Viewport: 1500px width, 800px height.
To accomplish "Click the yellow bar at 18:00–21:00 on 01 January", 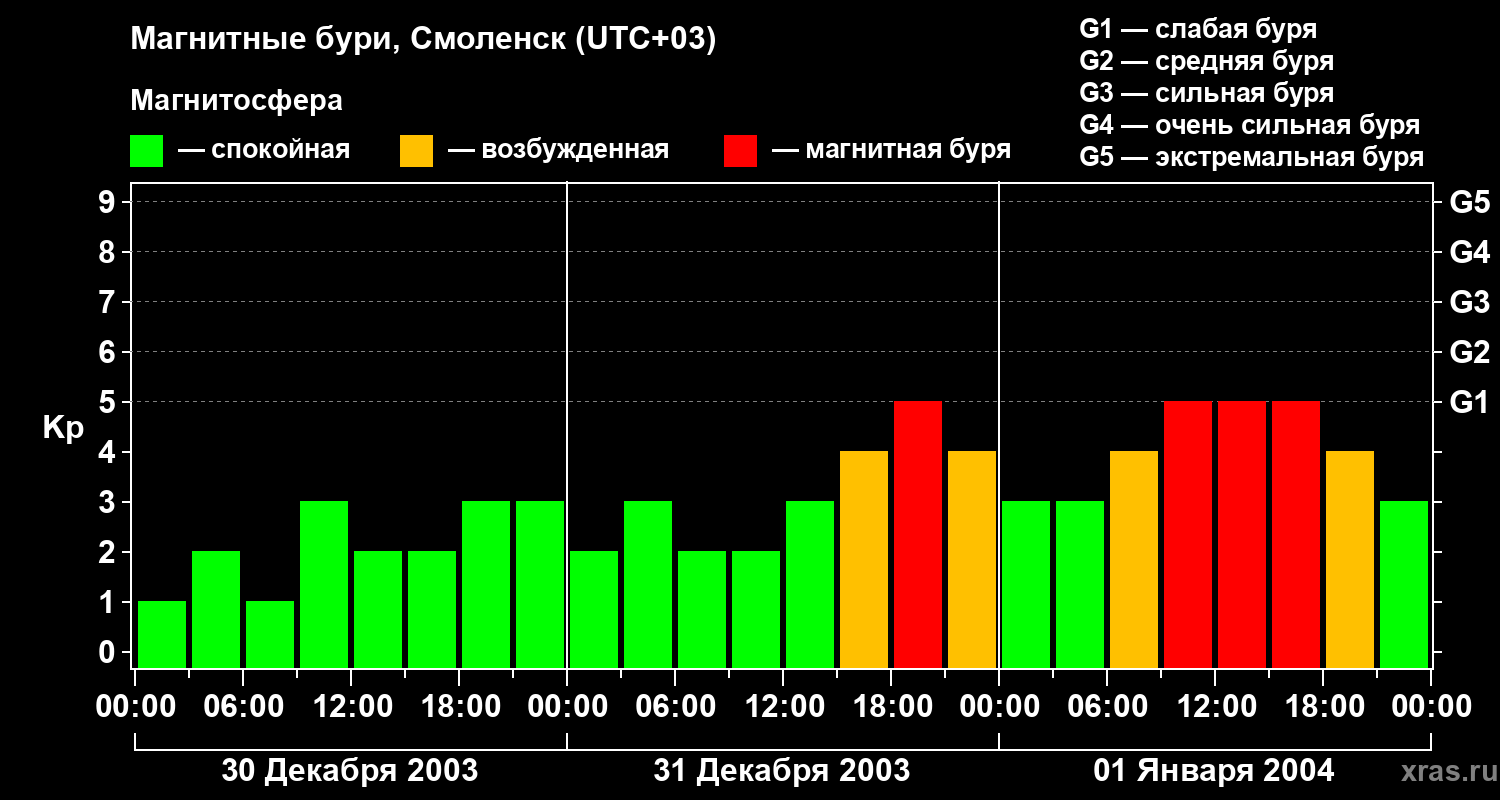I will (x=1350, y=559).
